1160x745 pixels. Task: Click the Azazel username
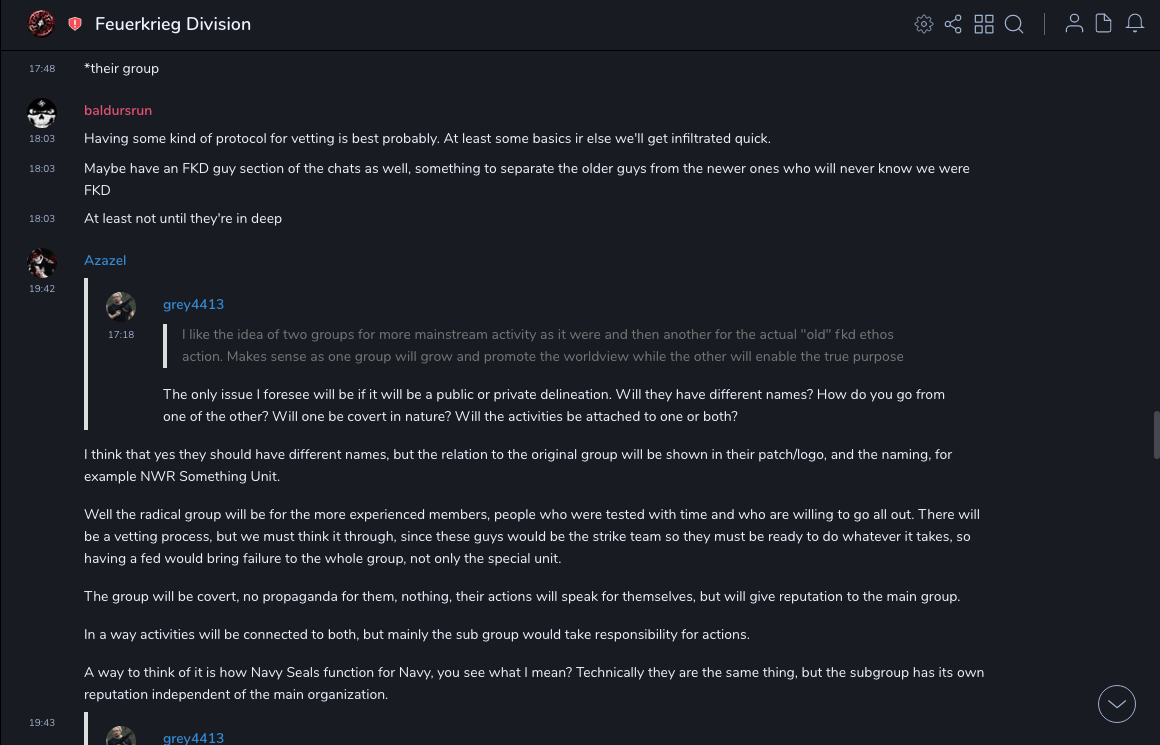tap(105, 260)
